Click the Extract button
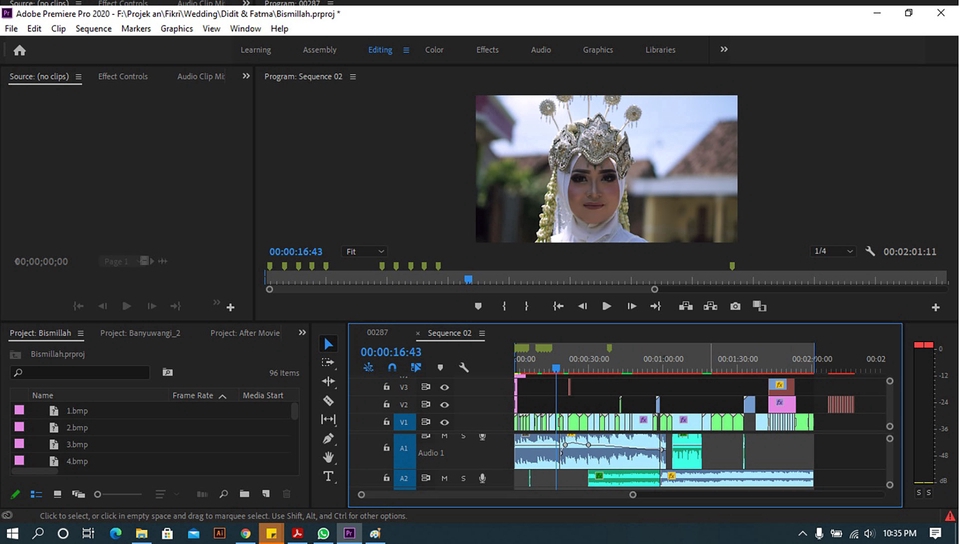Screen dimensions: 960x544 coord(710,306)
